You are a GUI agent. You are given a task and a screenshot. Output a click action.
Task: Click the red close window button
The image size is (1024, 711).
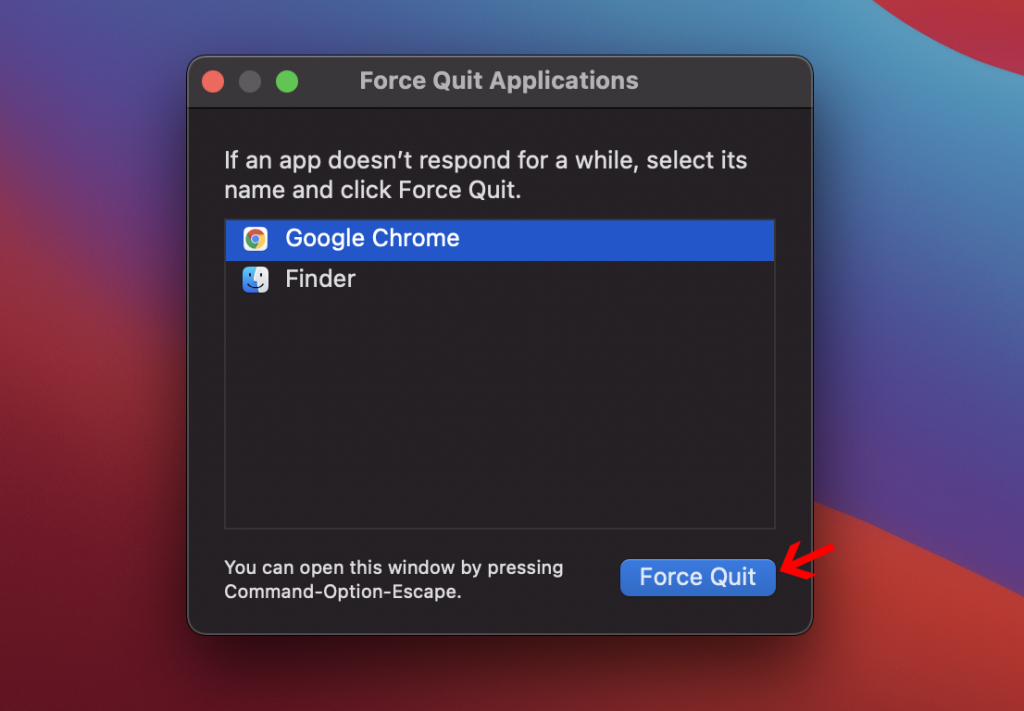pos(213,82)
